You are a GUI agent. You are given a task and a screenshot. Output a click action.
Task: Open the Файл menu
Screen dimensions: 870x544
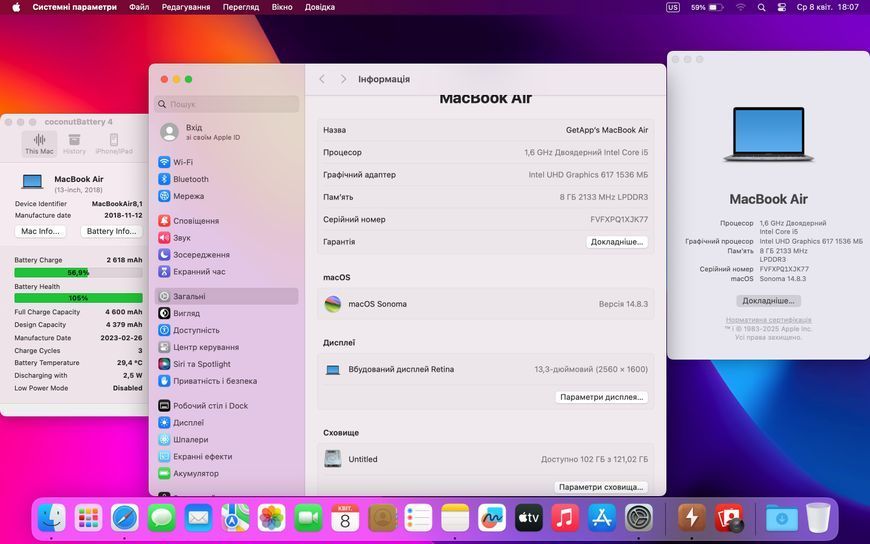[x=139, y=7]
